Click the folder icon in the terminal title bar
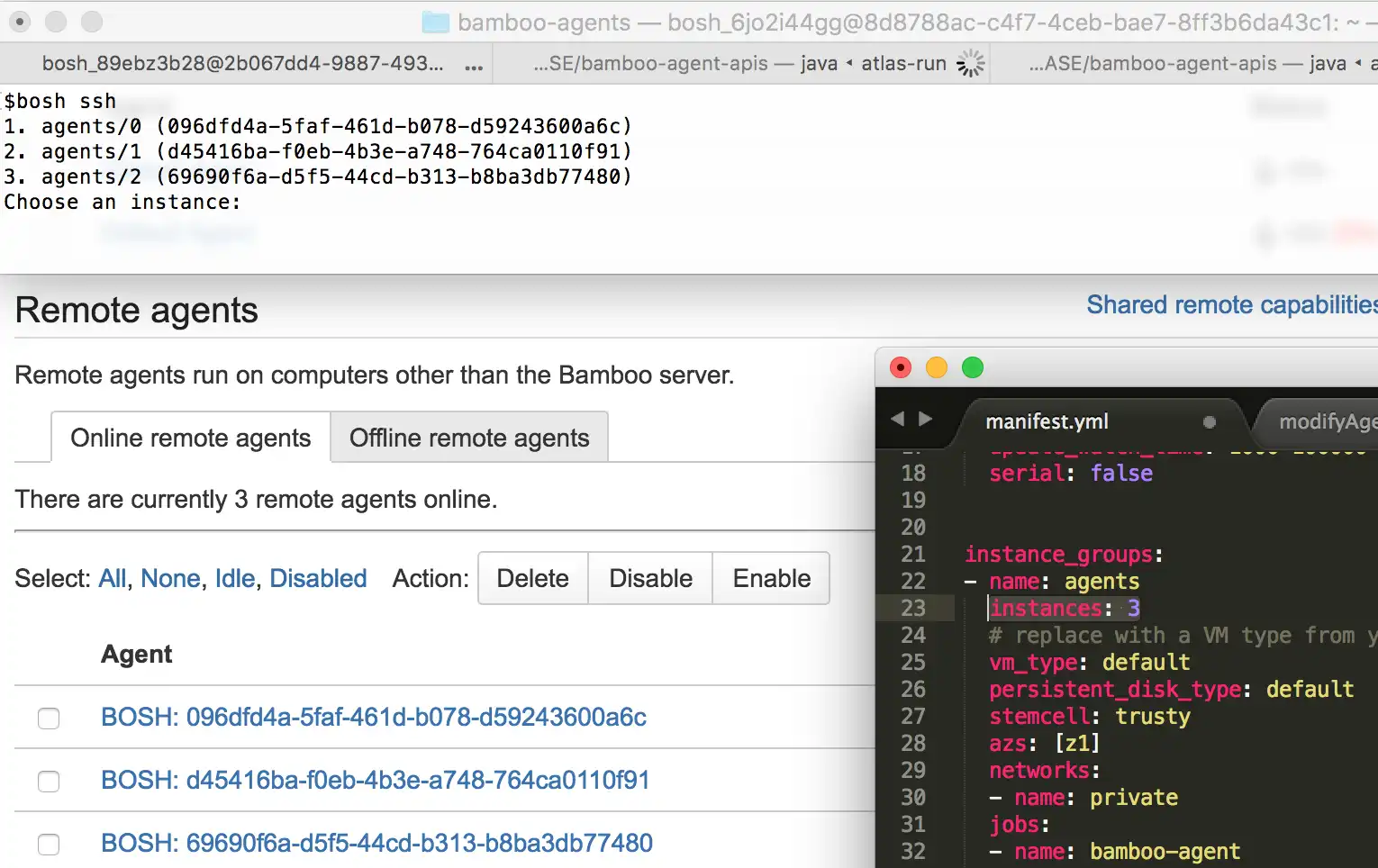Viewport: 1378px width, 868px height. (x=436, y=23)
